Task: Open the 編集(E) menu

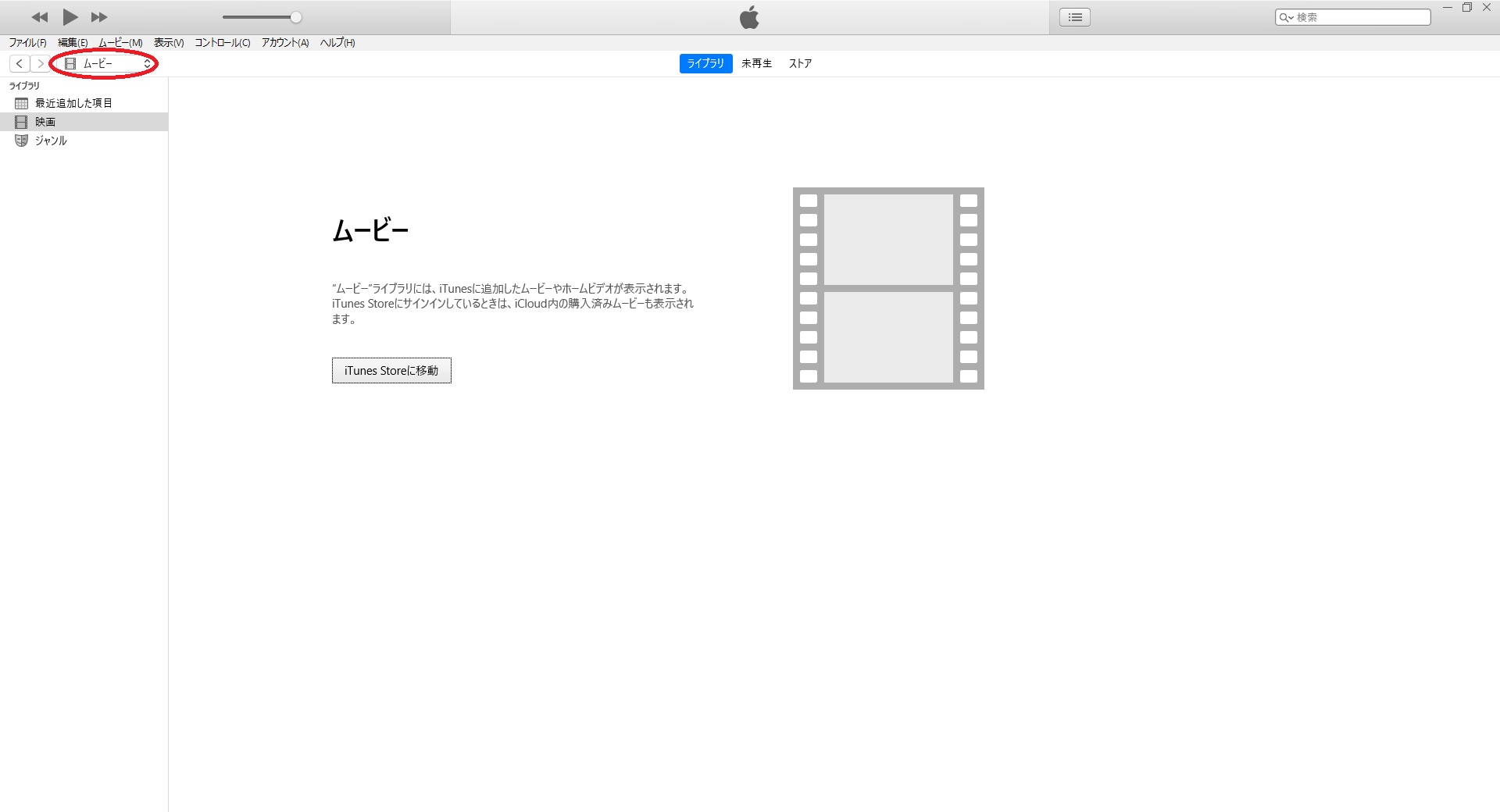Action: pos(73,43)
